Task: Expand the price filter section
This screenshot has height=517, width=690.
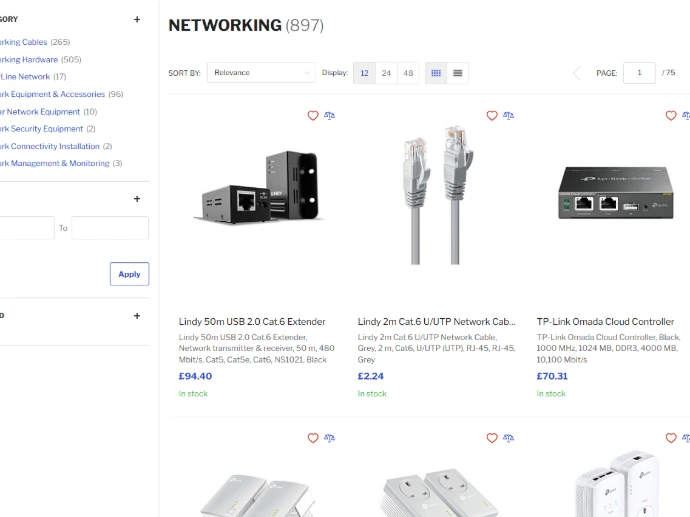Action: (x=137, y=199)
